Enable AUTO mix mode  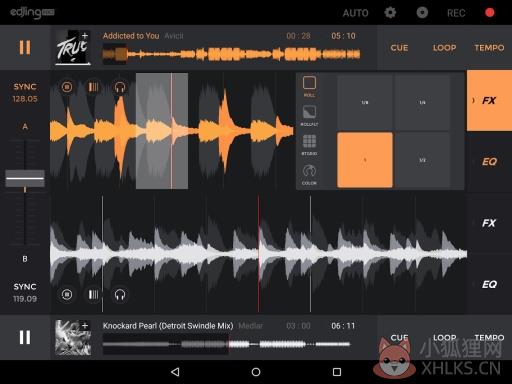355,13
